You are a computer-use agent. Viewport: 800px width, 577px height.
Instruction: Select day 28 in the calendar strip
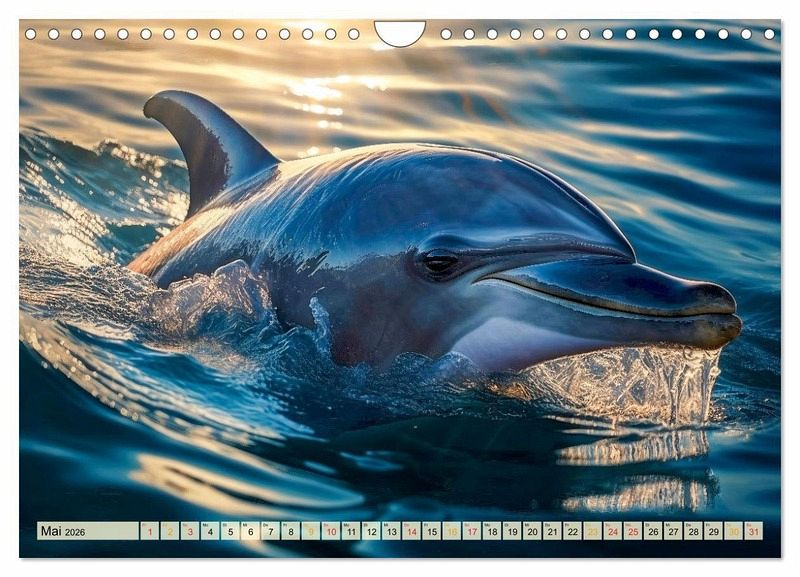click(x=693, y=531)
